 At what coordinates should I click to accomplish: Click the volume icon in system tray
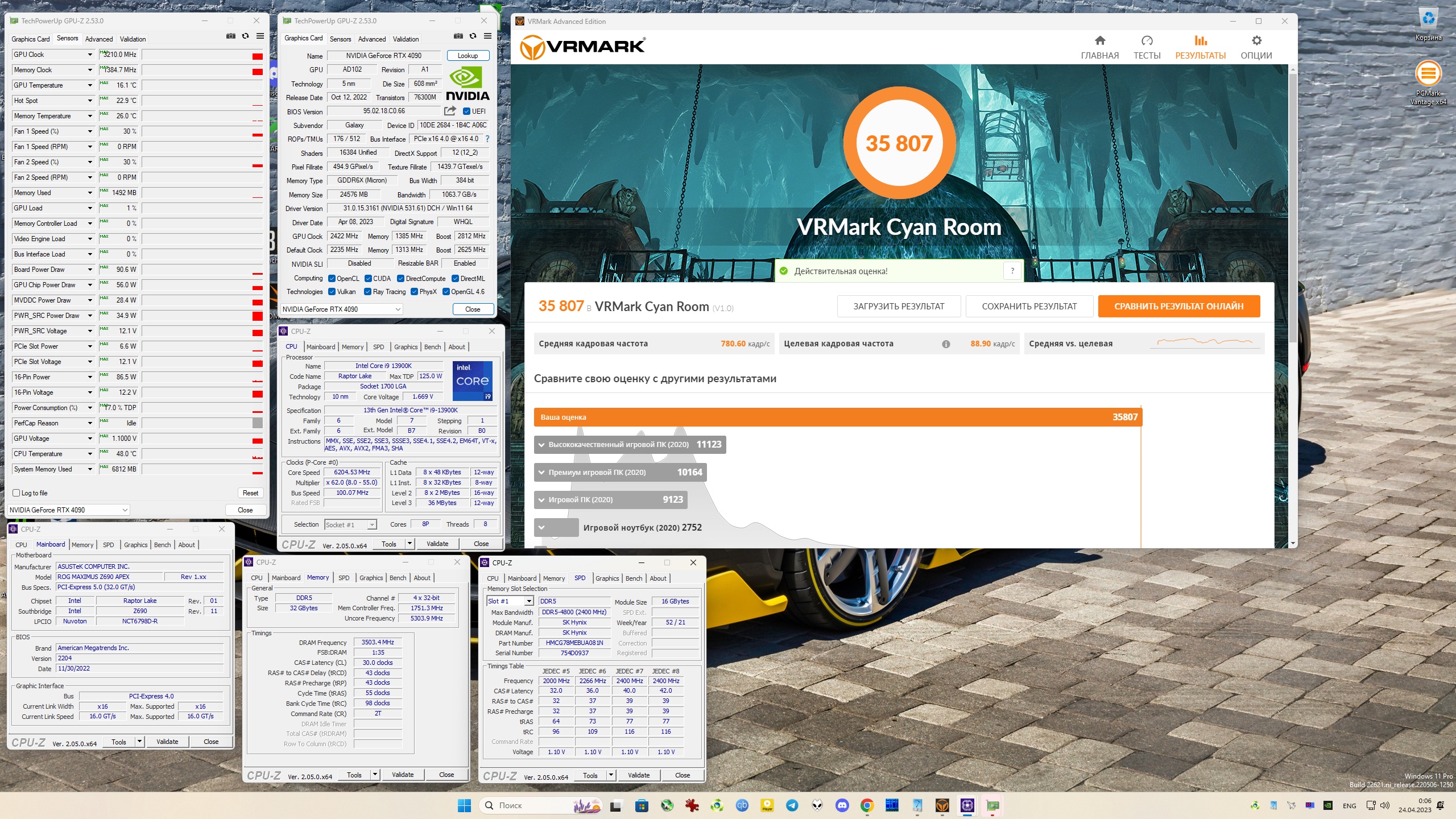coord(1385,805)
